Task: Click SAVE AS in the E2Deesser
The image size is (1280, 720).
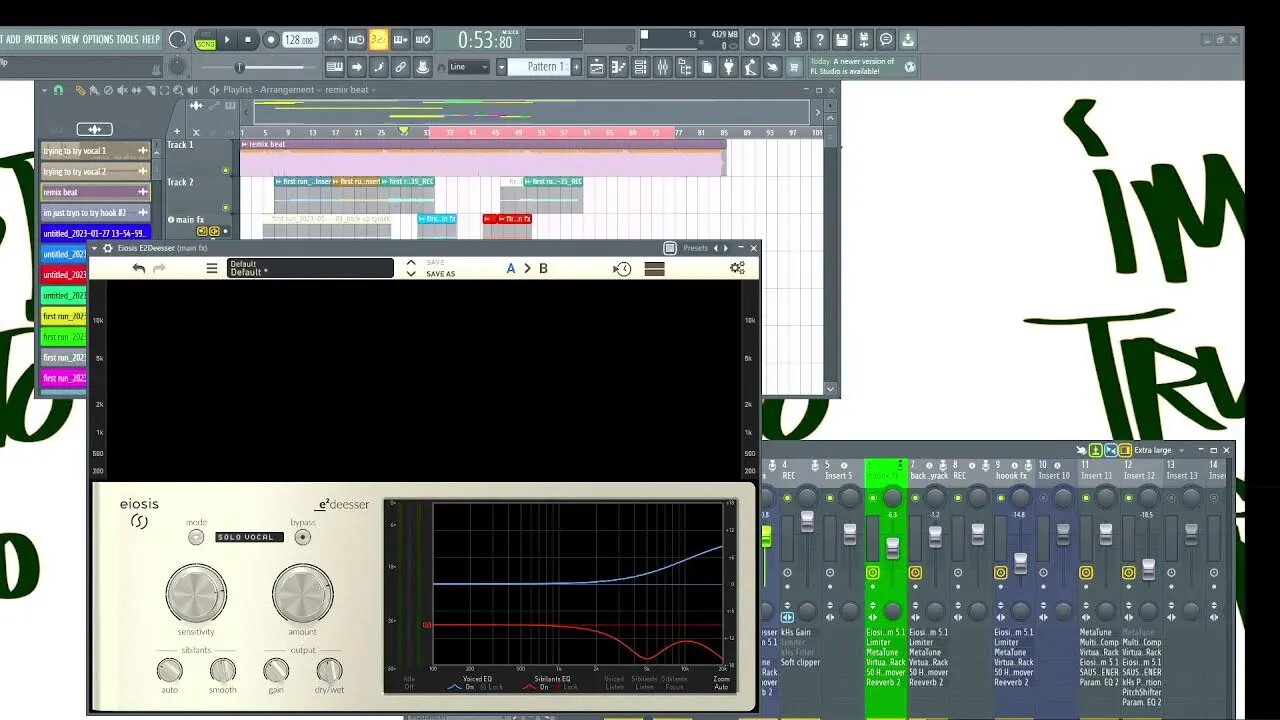Action: 440,274
